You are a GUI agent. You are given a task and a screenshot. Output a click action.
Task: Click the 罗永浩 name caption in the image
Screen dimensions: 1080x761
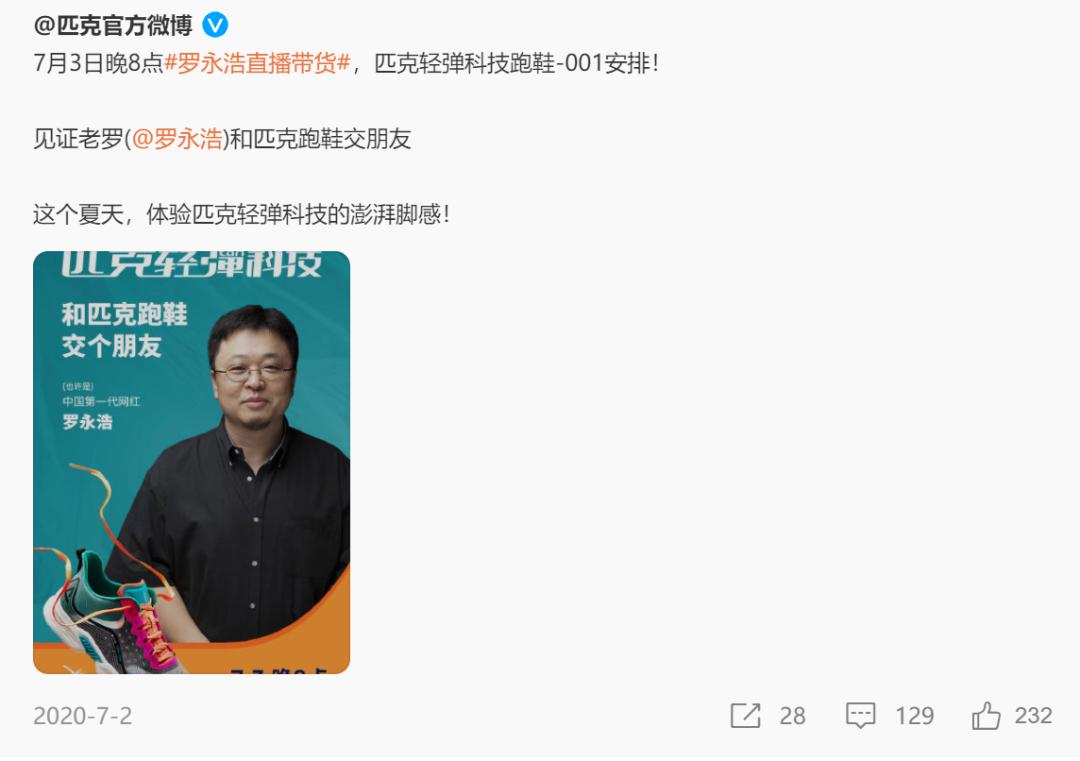[x=87, y=421]
